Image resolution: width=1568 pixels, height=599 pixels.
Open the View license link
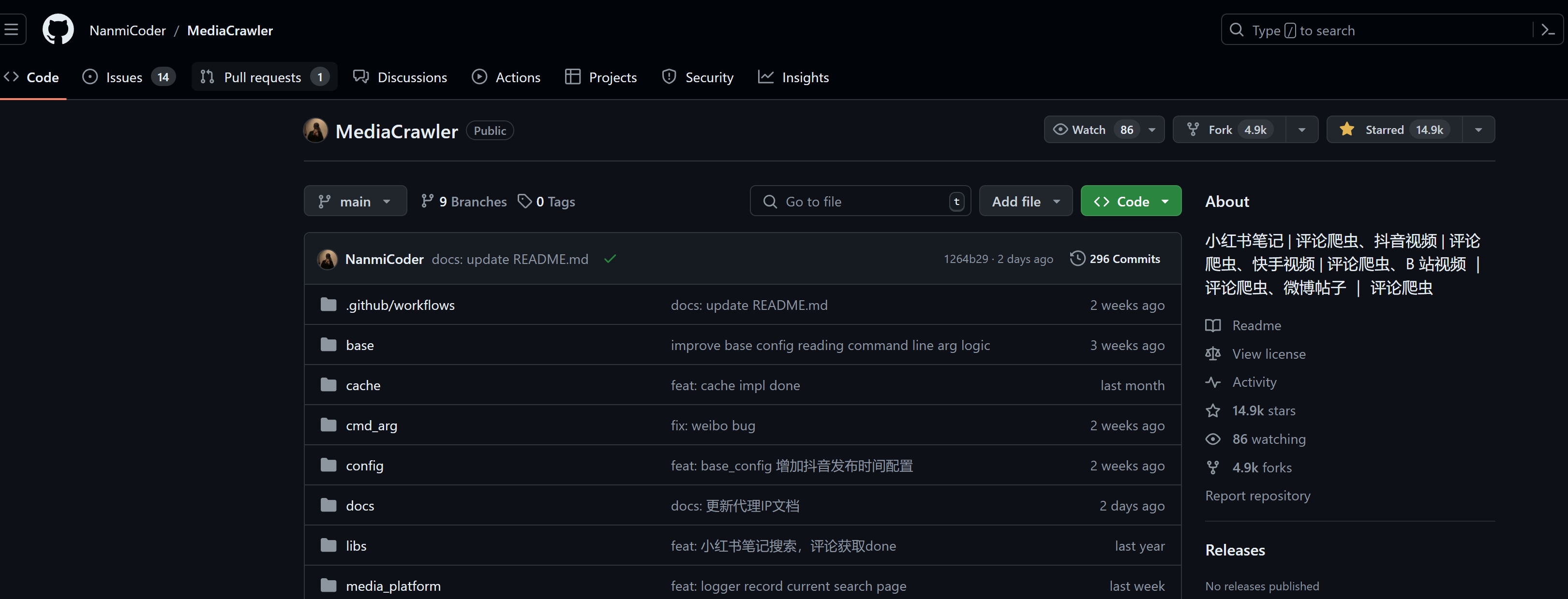[x=1269, y=354]
